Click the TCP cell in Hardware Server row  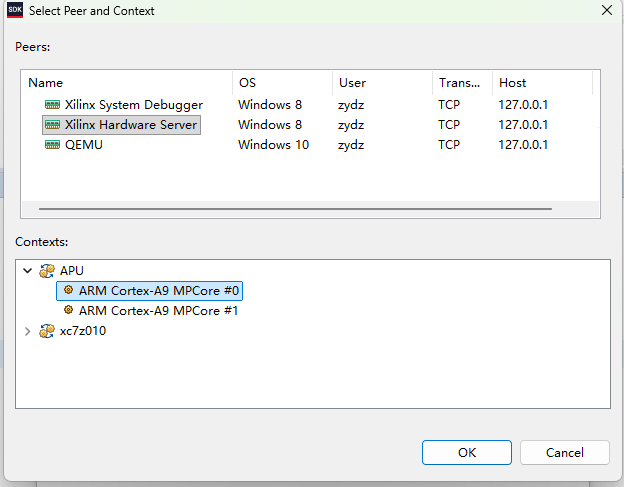tap(449, 125)
